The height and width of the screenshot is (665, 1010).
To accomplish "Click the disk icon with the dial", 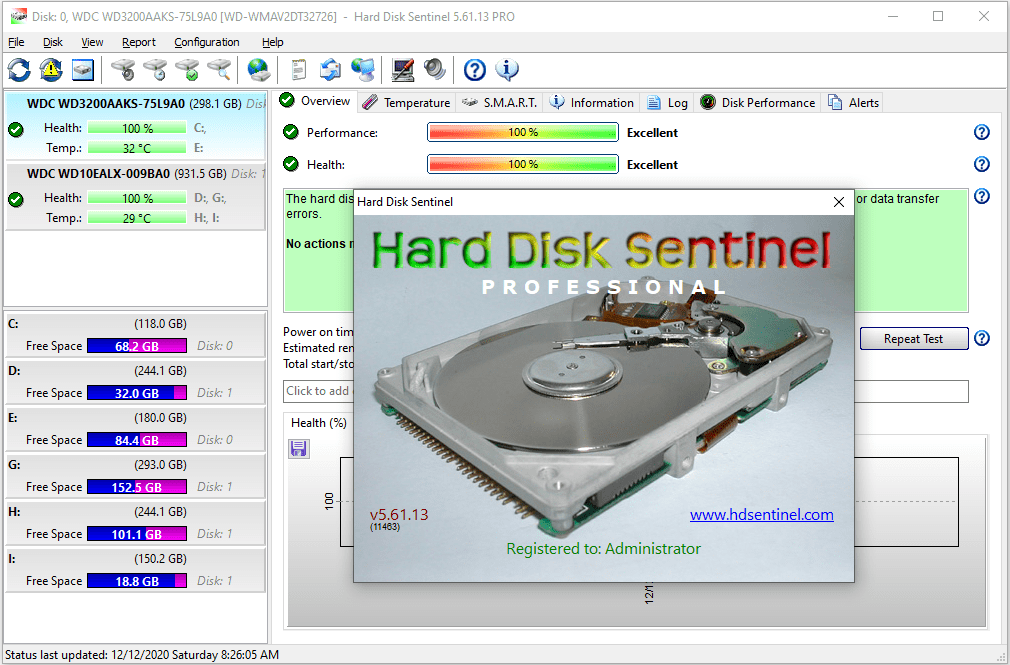I will coord(122,70).
